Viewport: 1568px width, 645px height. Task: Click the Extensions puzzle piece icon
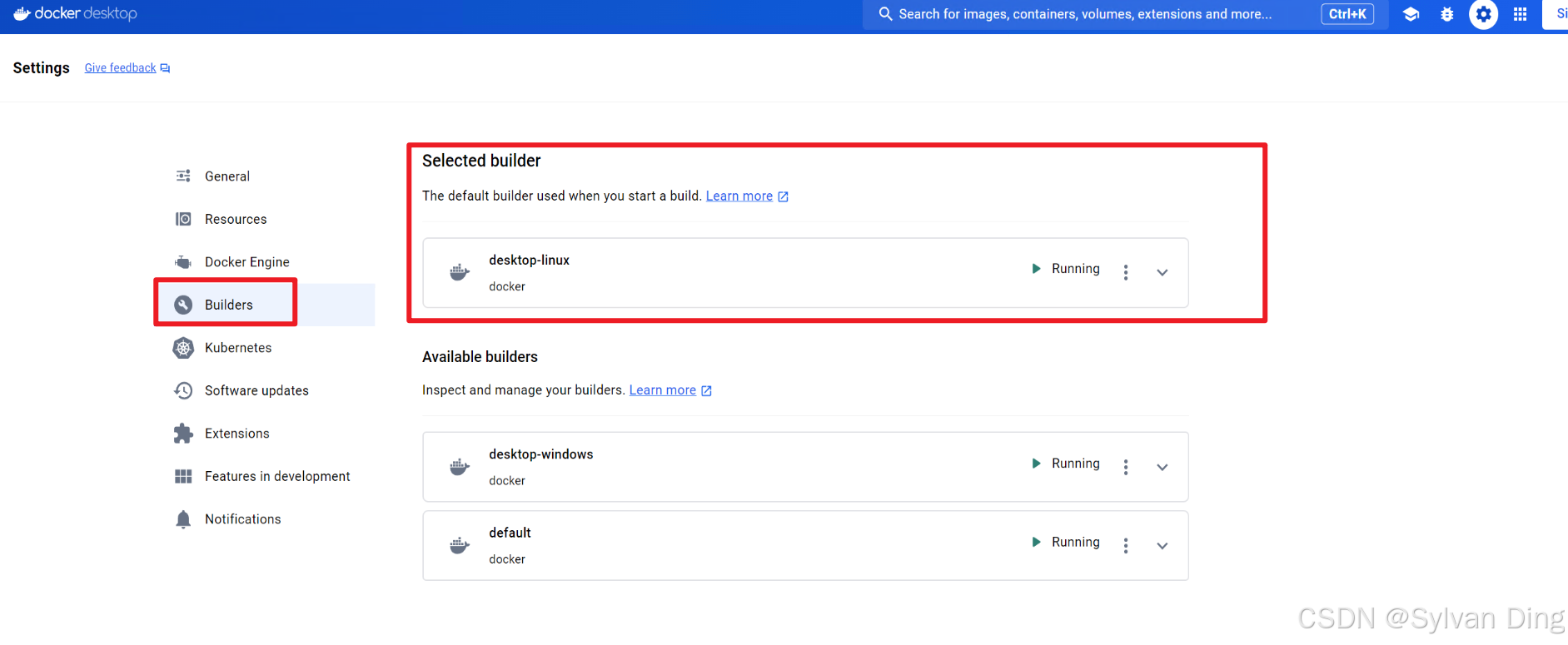point(183,434)
